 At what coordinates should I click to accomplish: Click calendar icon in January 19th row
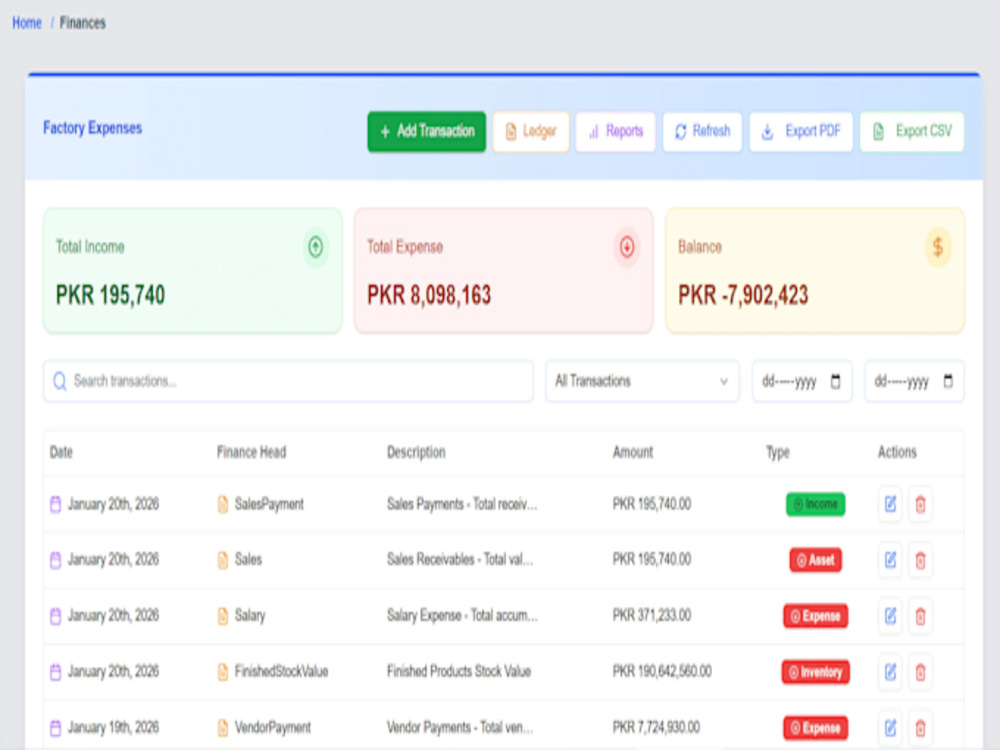55,728
